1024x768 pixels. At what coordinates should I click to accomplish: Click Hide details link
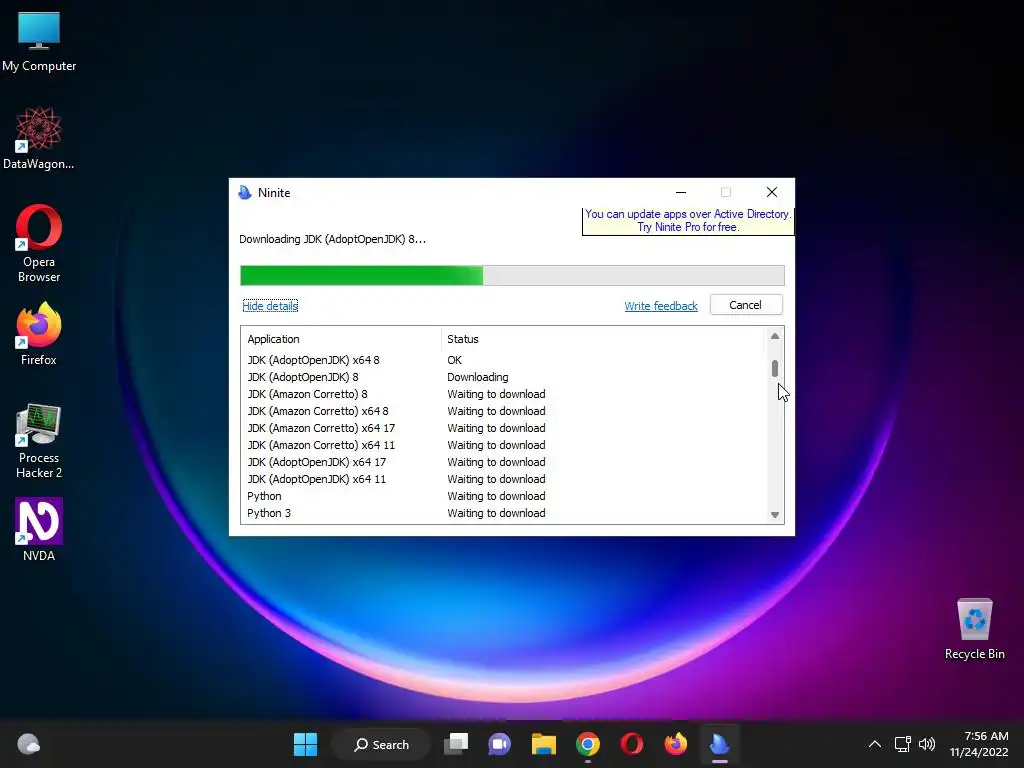coord(270,306)
